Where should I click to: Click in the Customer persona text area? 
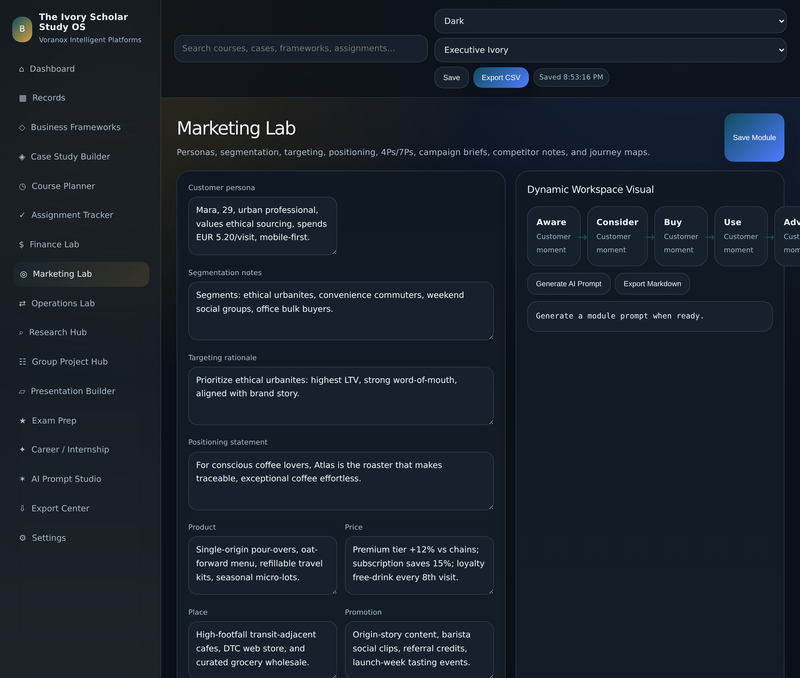[262, 226]
